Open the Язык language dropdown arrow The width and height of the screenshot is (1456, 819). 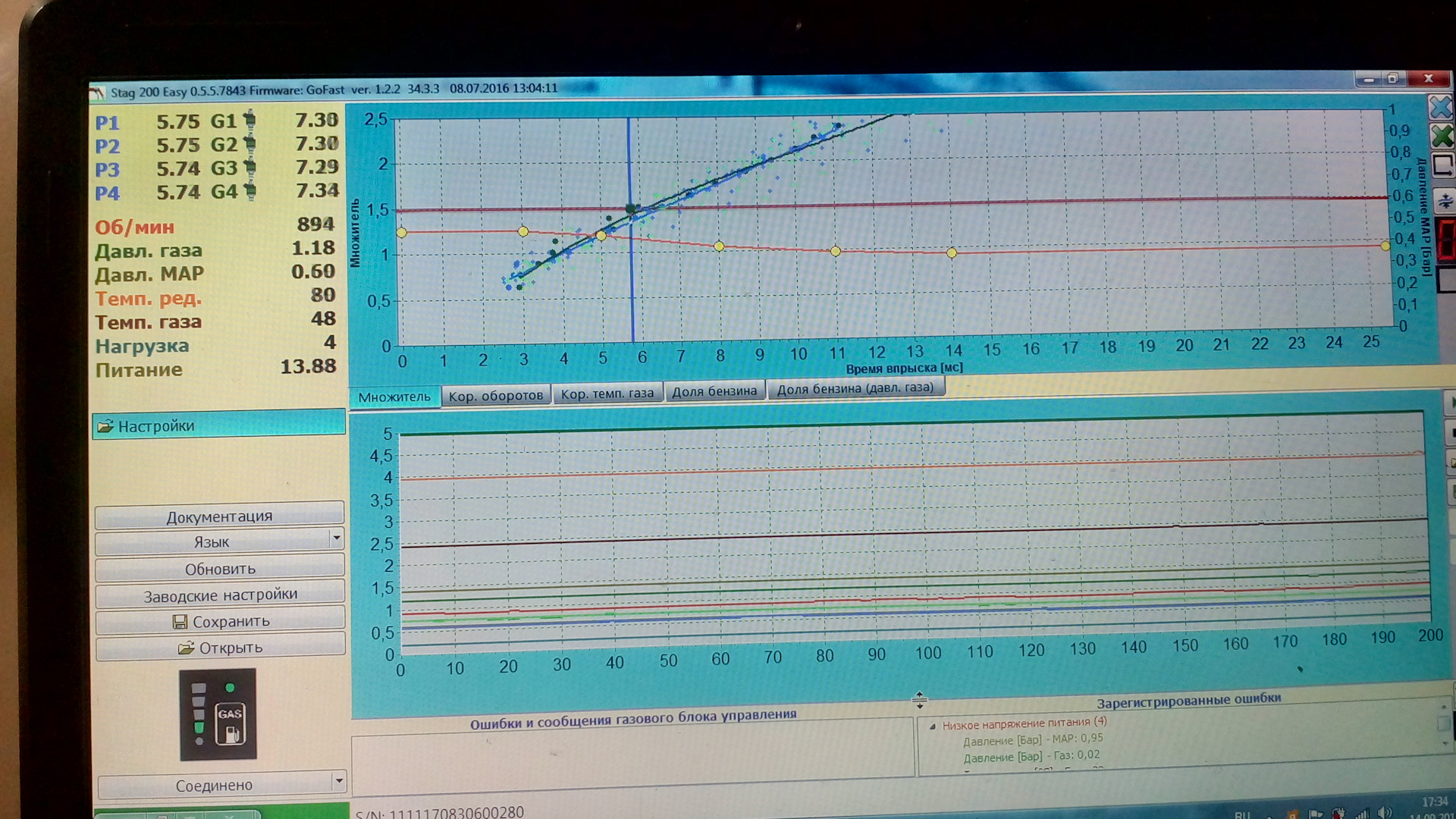[336, 538]
